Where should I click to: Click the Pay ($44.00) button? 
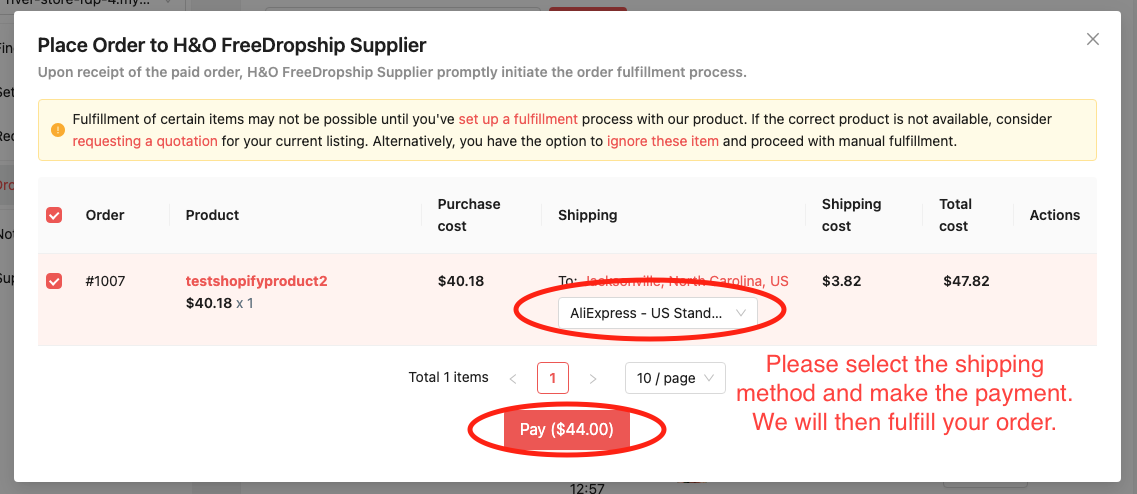[x=567, y=429]
